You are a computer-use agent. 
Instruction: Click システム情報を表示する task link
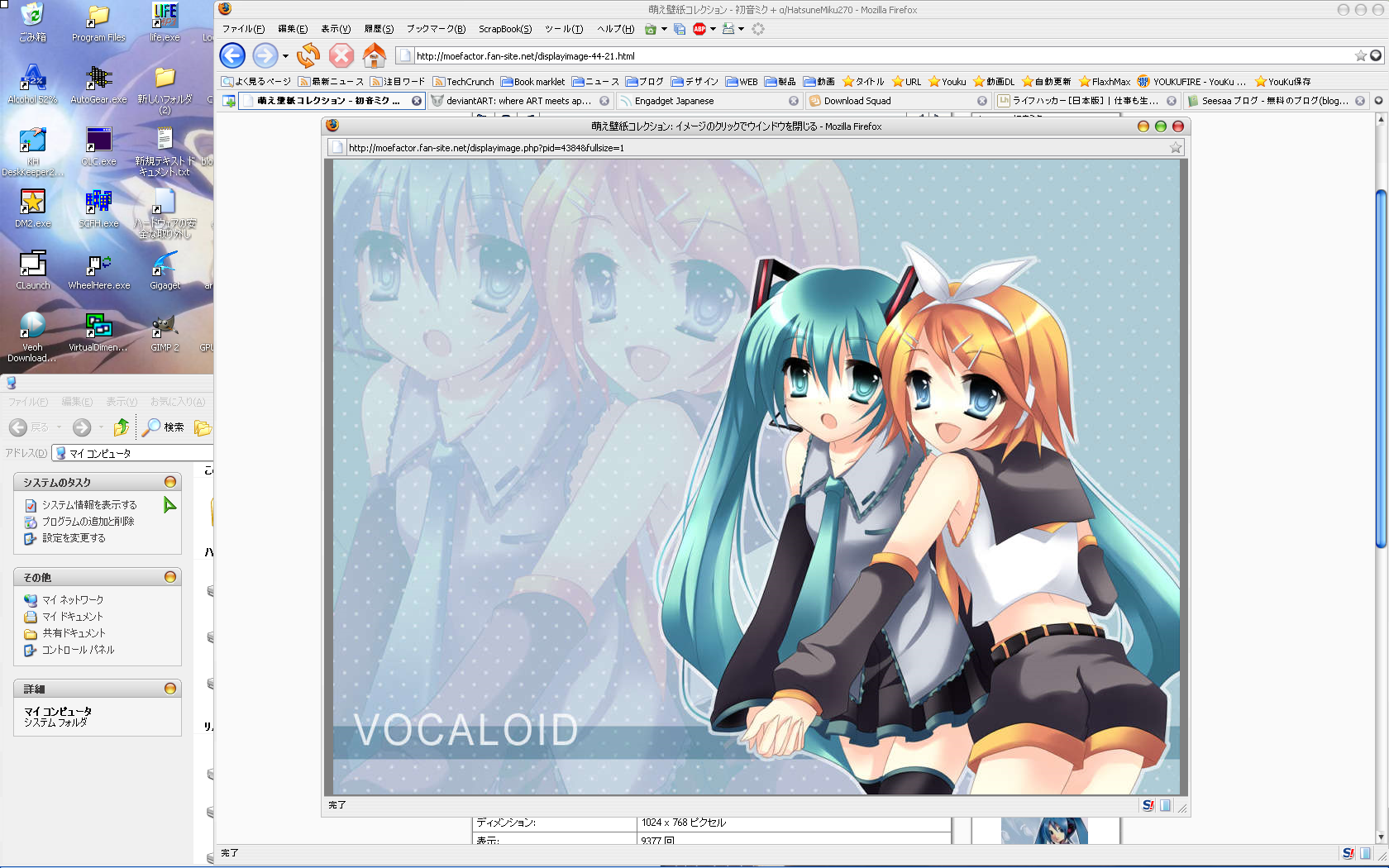click(x=89, y=505)
